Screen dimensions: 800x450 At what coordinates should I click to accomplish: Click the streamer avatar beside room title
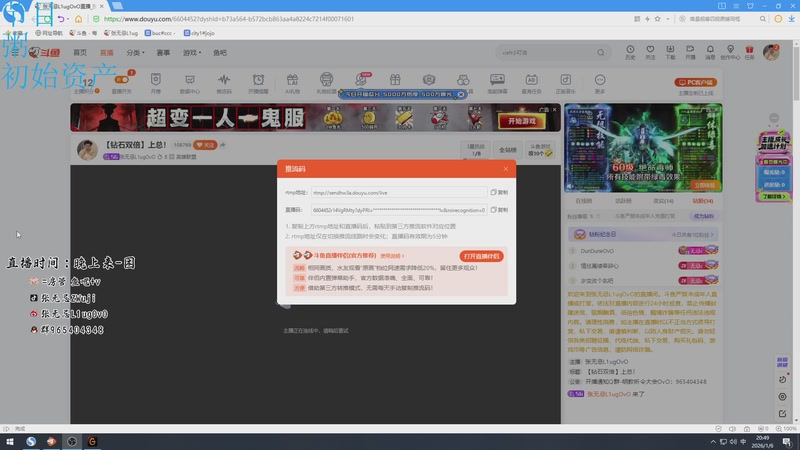pos(87,150)
